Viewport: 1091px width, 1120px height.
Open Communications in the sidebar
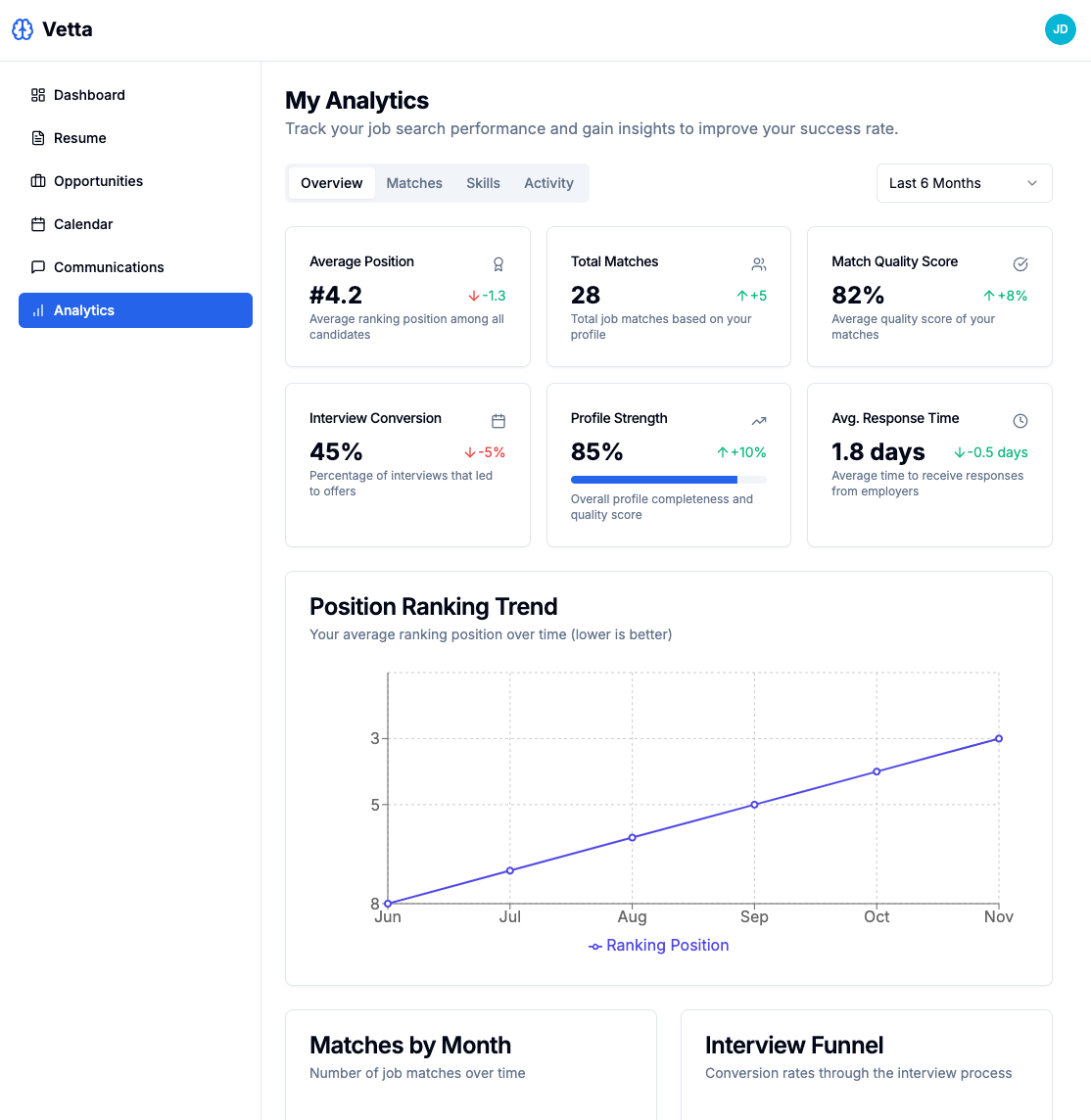click(x=110, y=267)
